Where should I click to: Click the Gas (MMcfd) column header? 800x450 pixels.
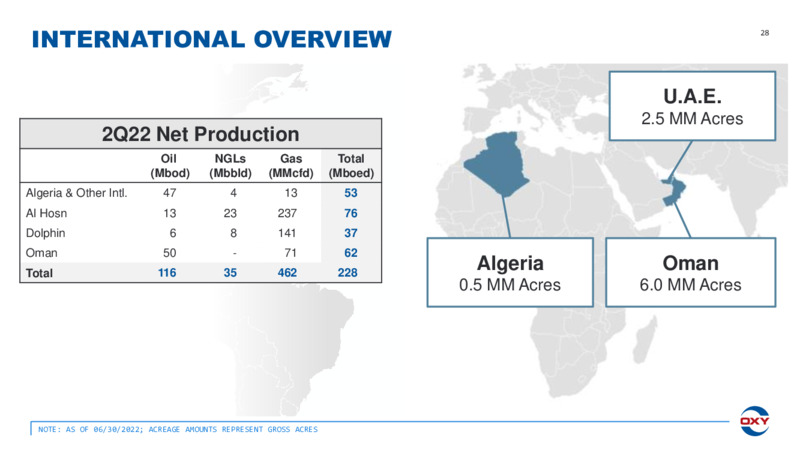pyautogui.click(x=291, y=166)
